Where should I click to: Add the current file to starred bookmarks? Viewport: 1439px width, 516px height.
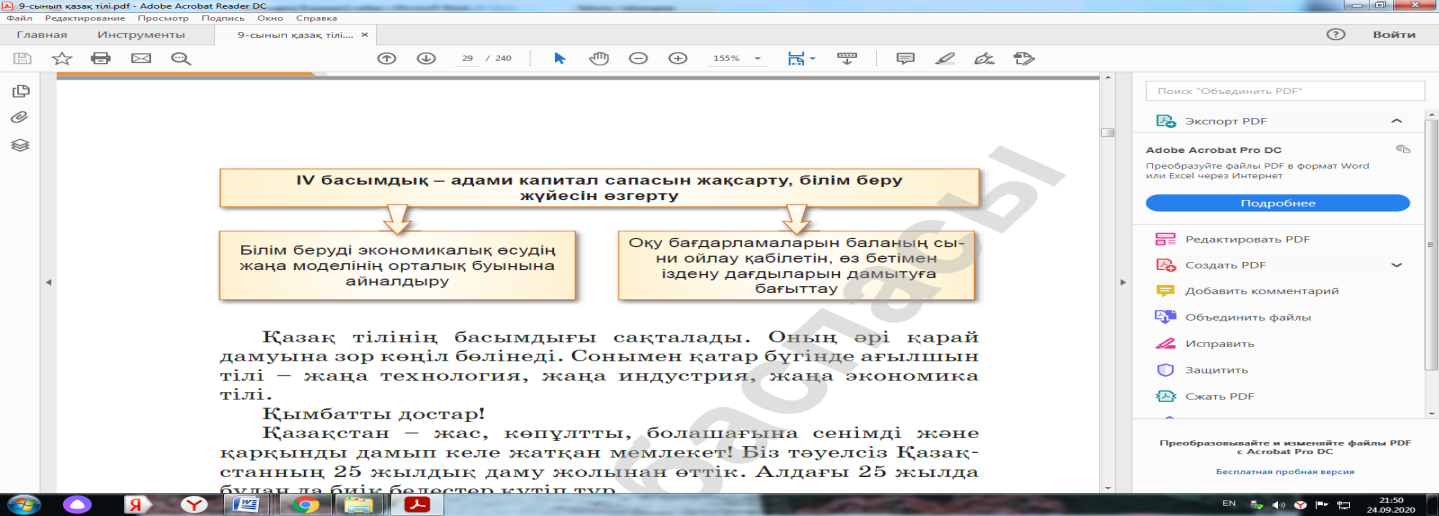62,58
